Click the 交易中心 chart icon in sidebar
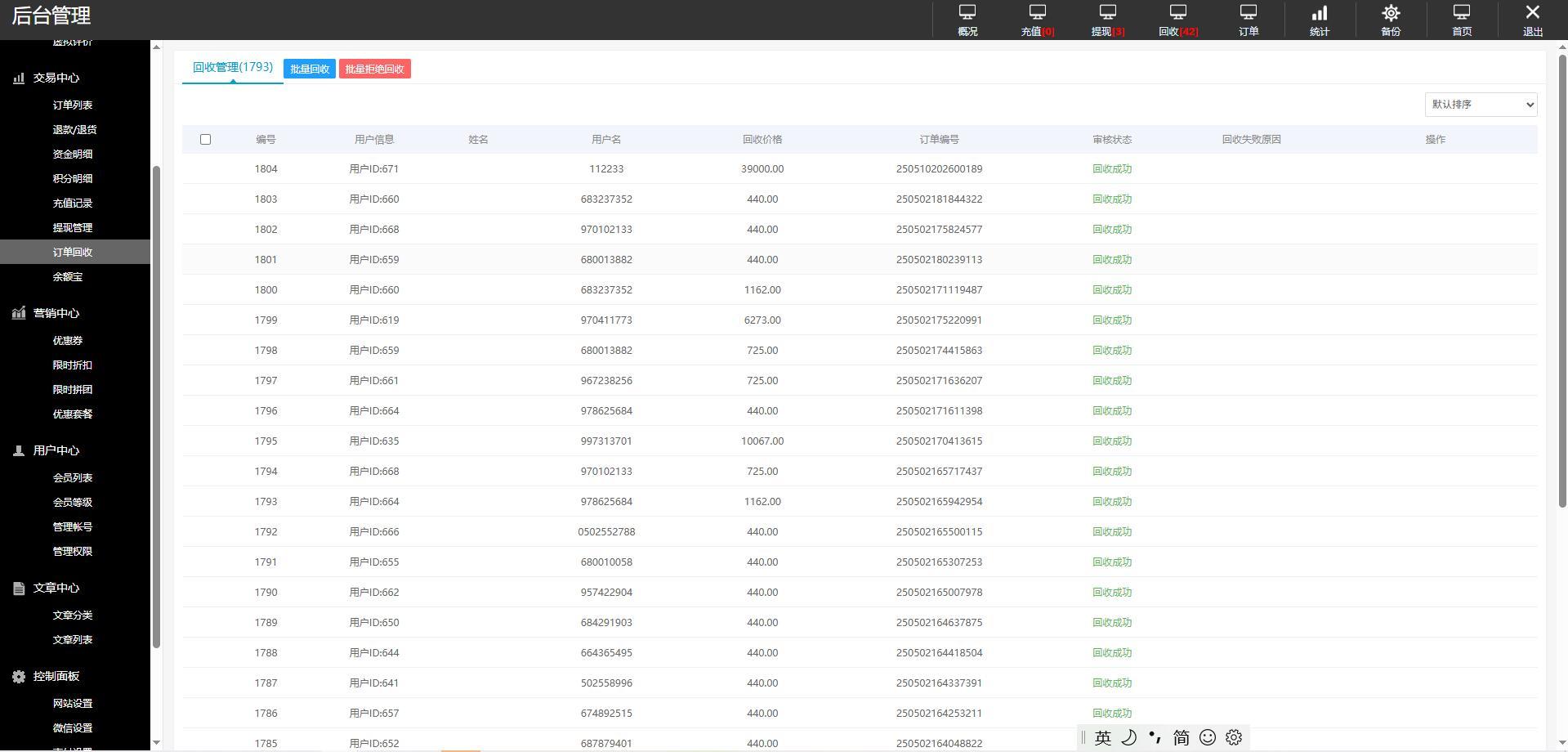Screen dimensions: 1568x752 (19, 78)
